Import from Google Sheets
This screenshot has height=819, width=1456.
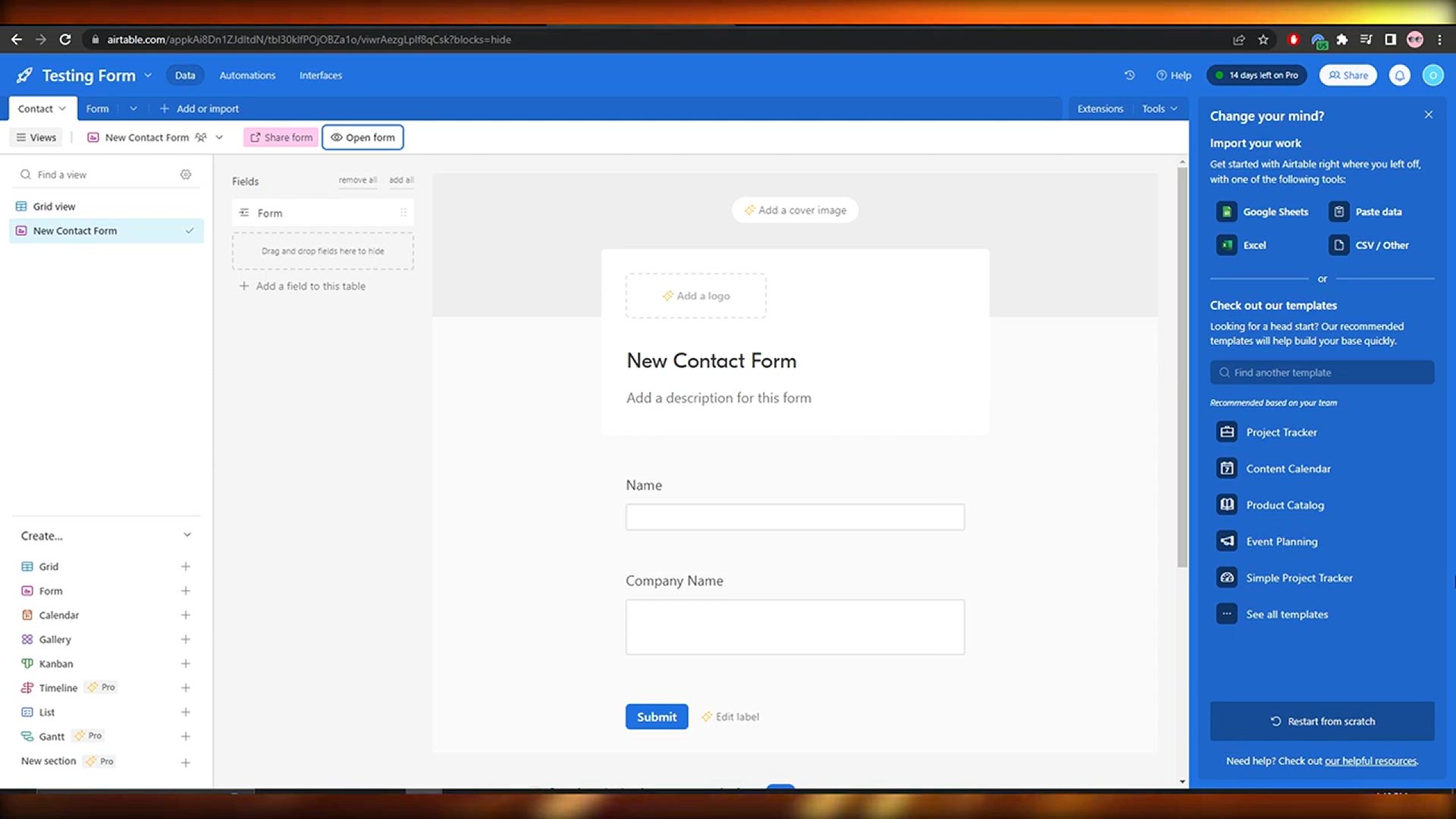[x=1263, y=212]
